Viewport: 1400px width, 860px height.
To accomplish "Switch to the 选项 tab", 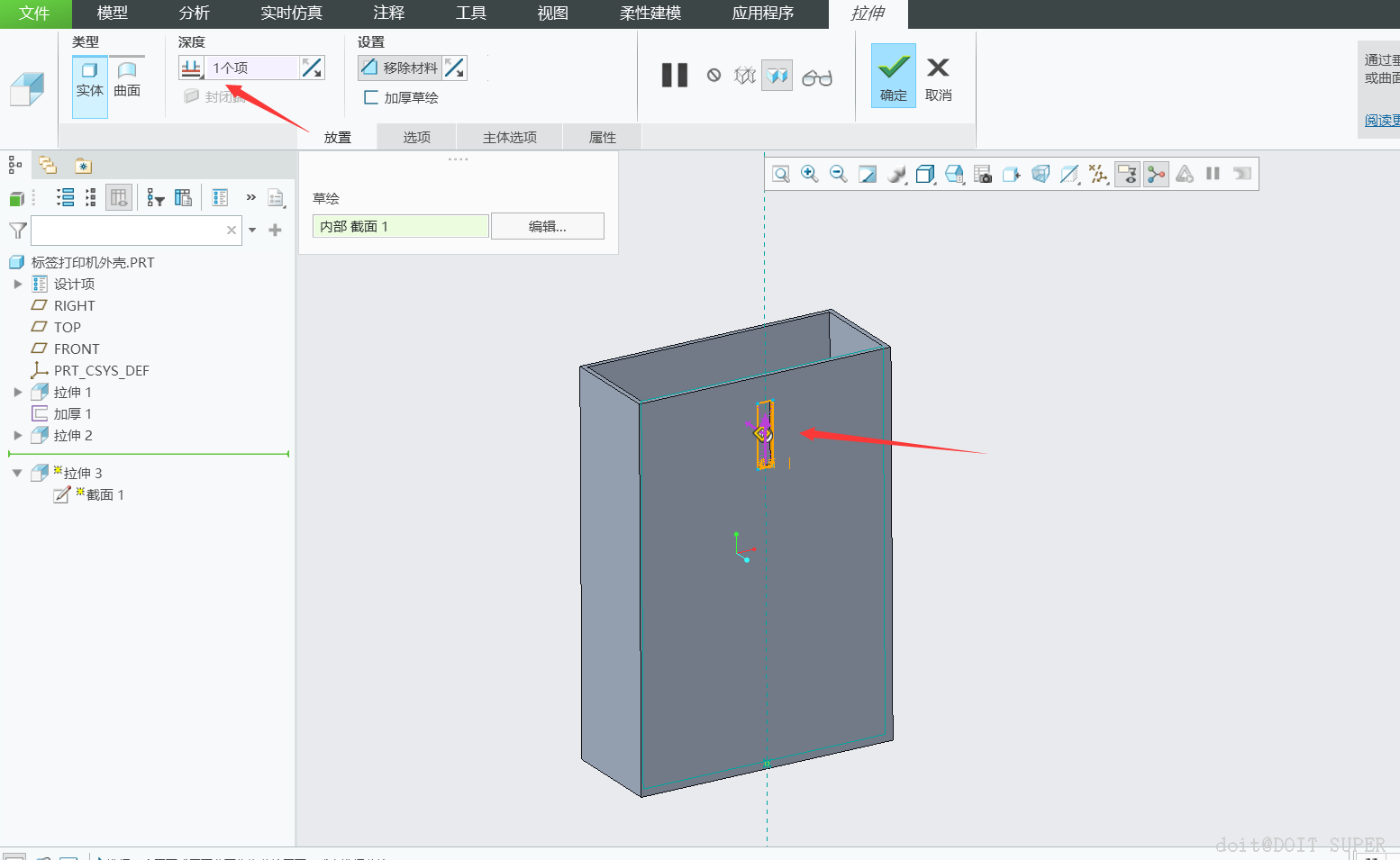I will tap(416, 137).
